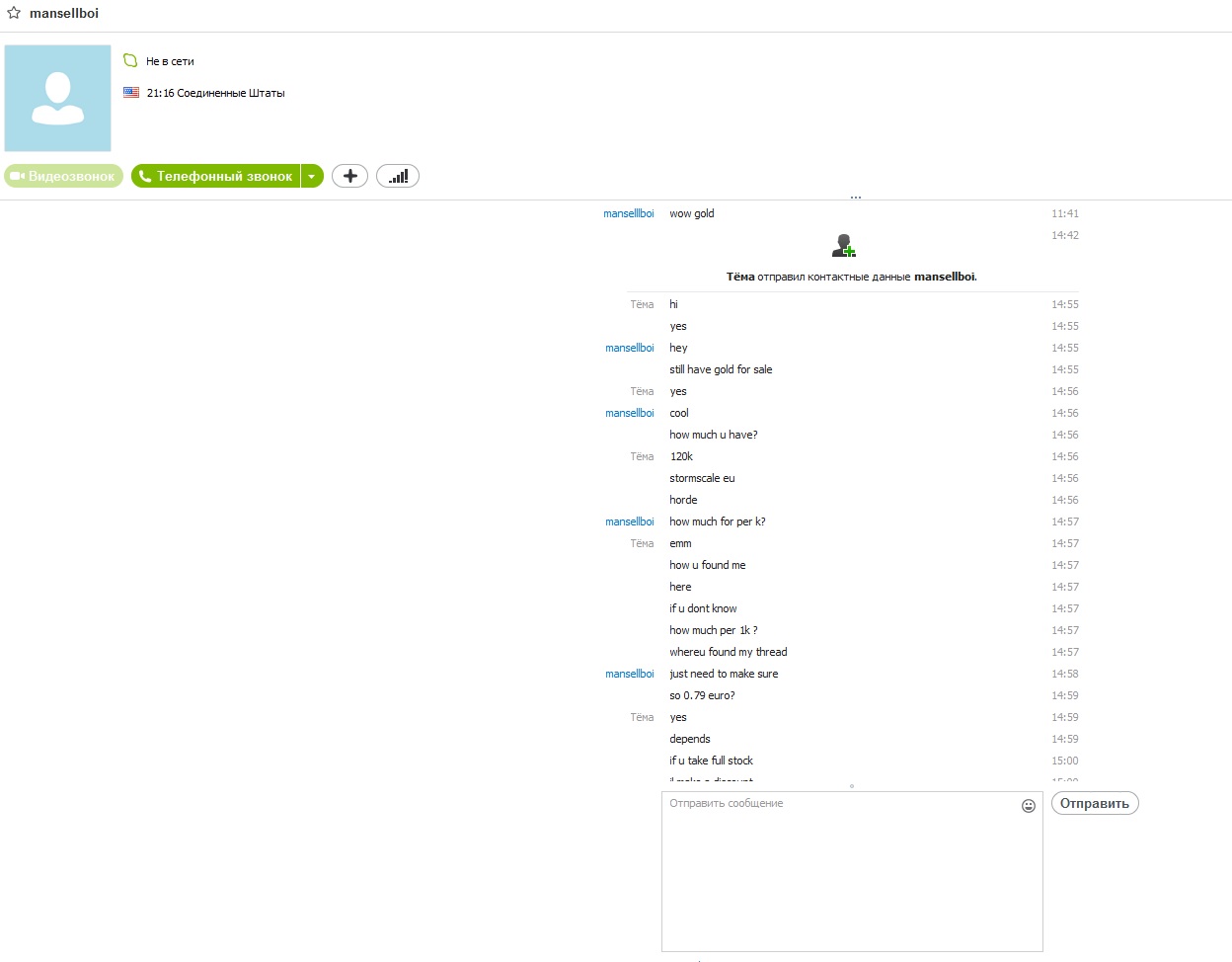Select the message 'how u found me'

pos(708,565)
